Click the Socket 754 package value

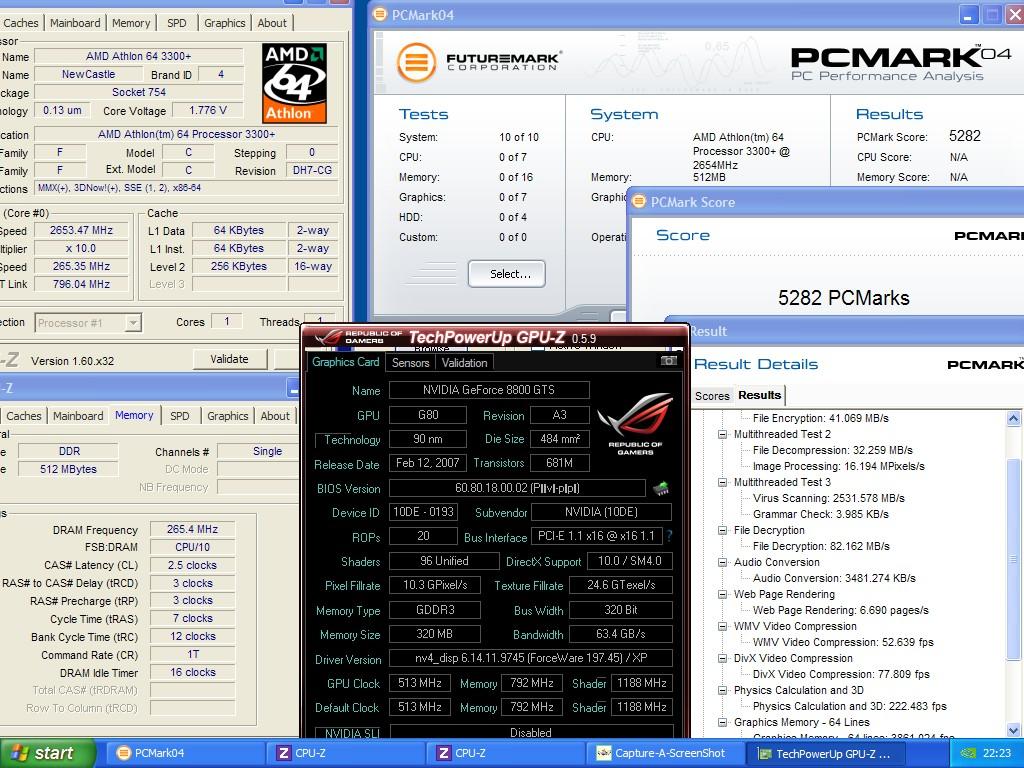coord(138,92)
